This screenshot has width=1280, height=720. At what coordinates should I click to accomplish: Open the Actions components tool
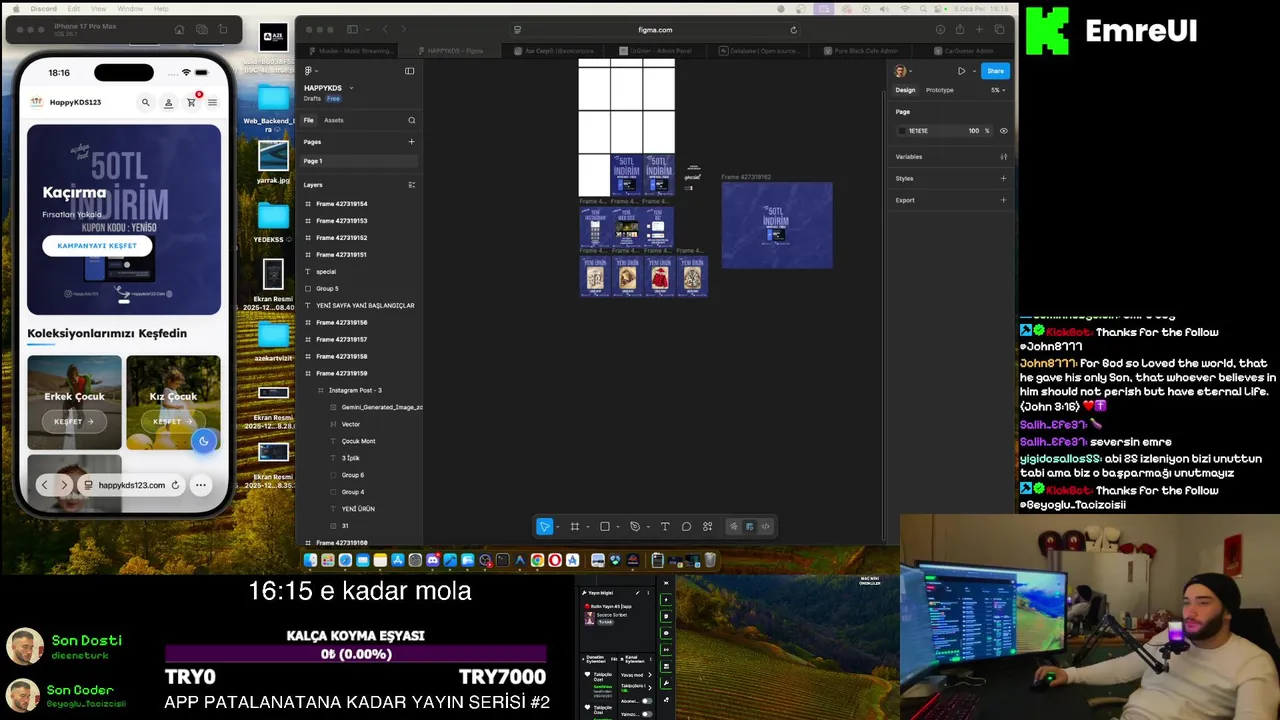(x=707, y=526)
